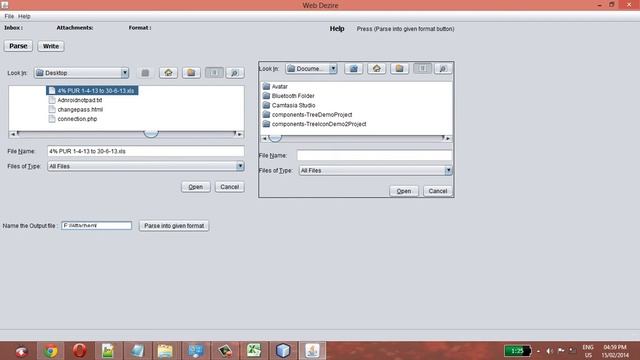Screen dimensions: 640x360
Task: Create new folder in Desktop file chooser
Action: 191,73
